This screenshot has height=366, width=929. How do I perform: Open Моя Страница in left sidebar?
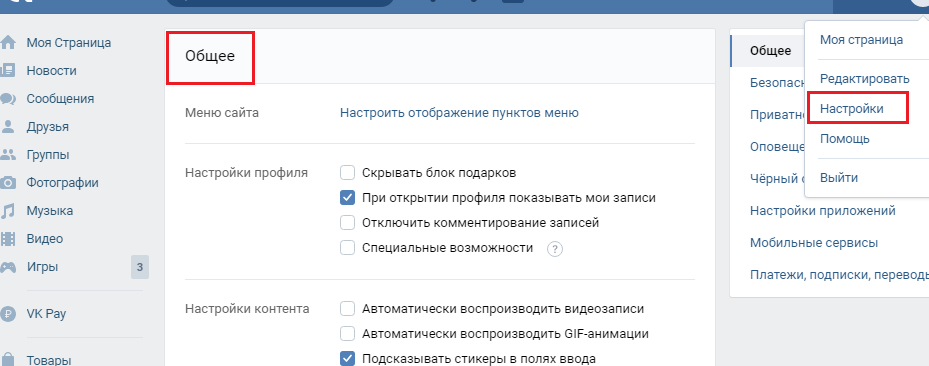coord(69,43)
